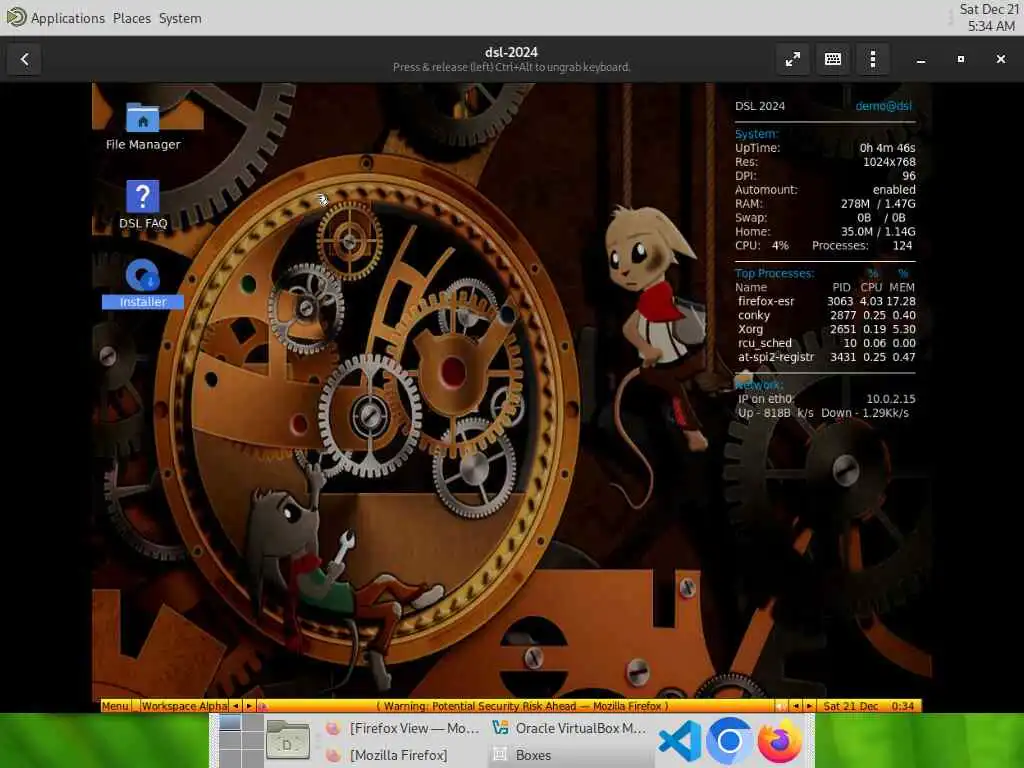Screen dimensions: 1024x768
Task: Click the MATE logo icon in top panel
Action: click(16, 18)
